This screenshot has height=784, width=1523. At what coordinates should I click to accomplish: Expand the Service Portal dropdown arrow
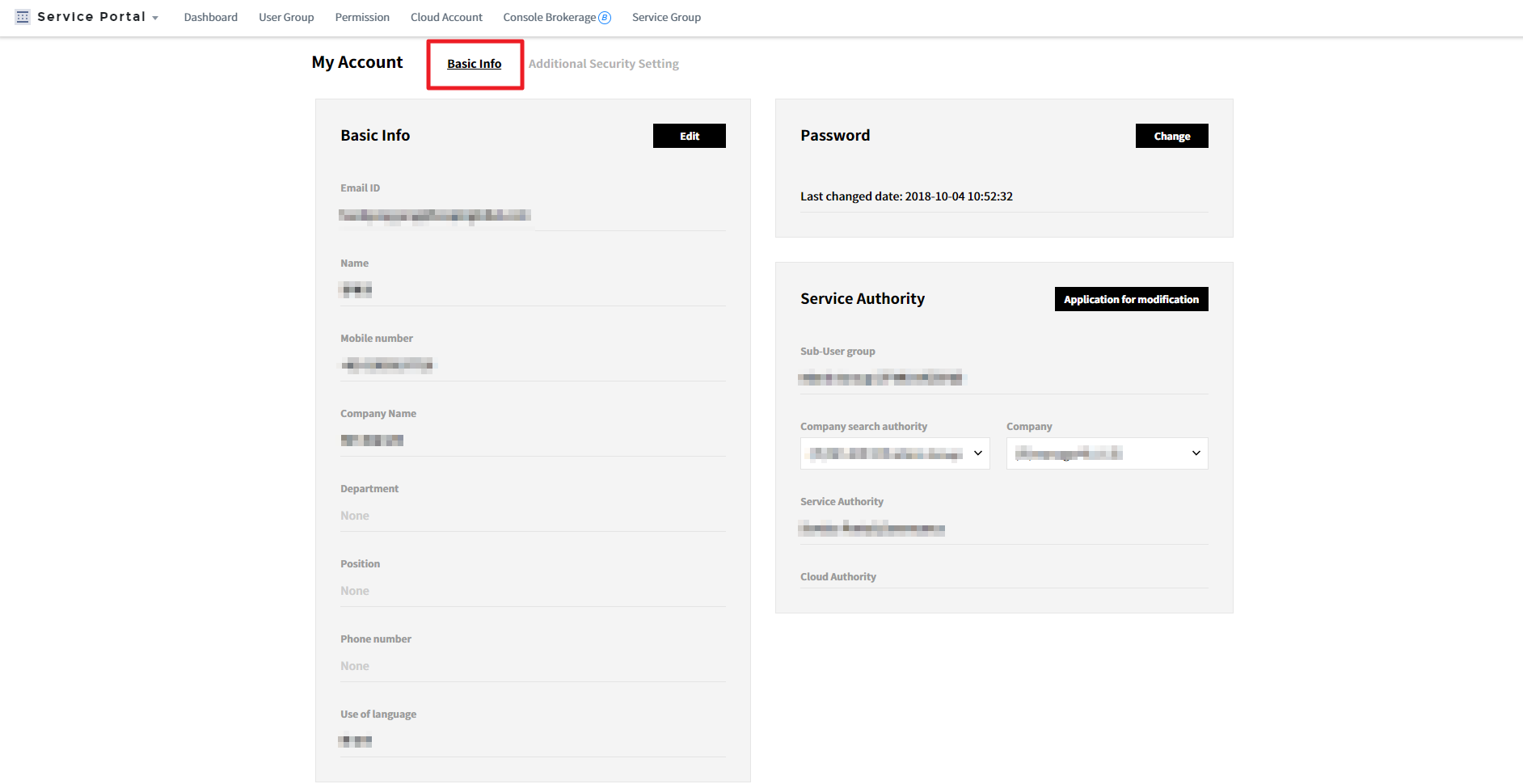[155, 18]
